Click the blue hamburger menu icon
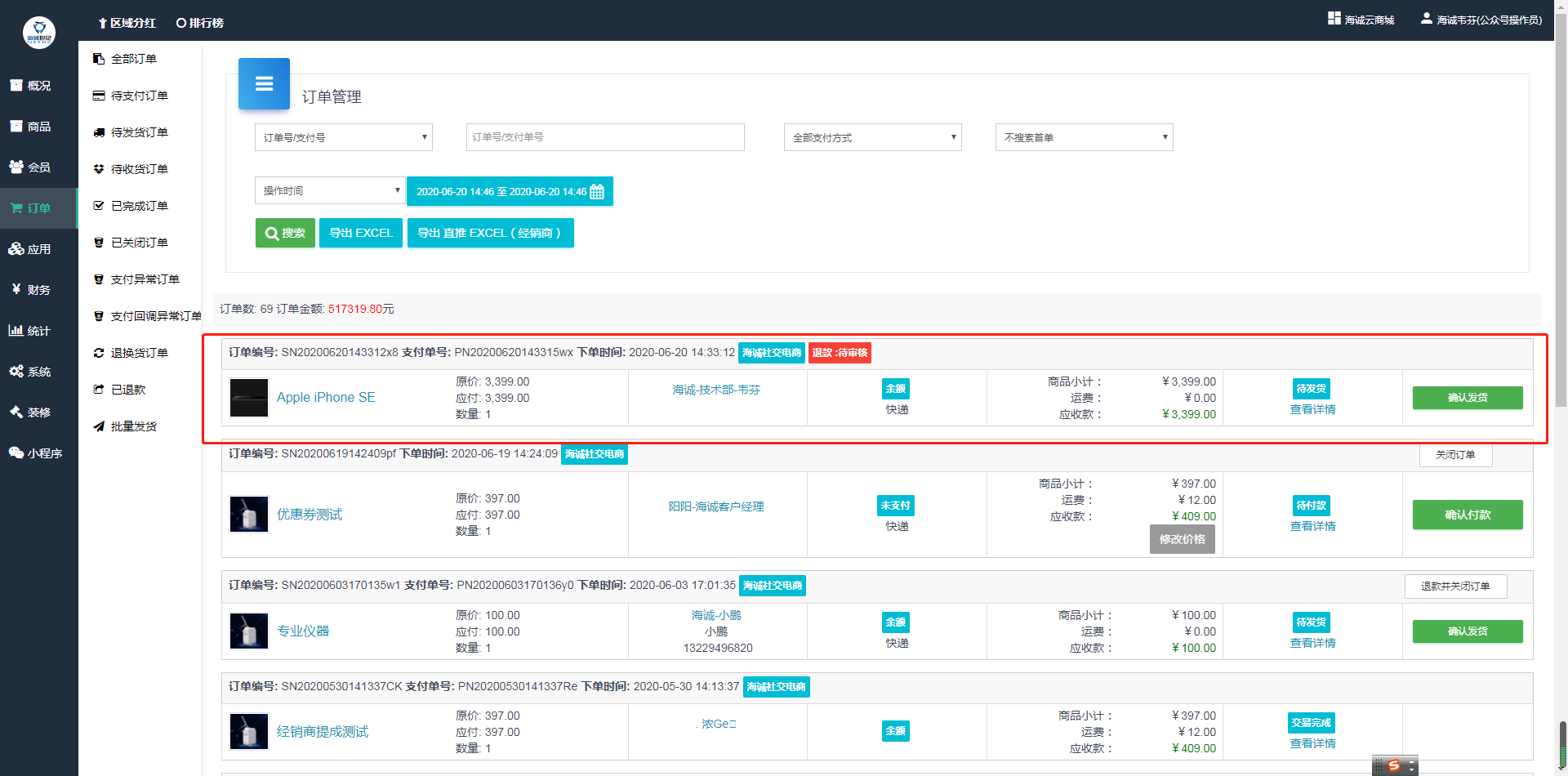 [x=264, y=84]
